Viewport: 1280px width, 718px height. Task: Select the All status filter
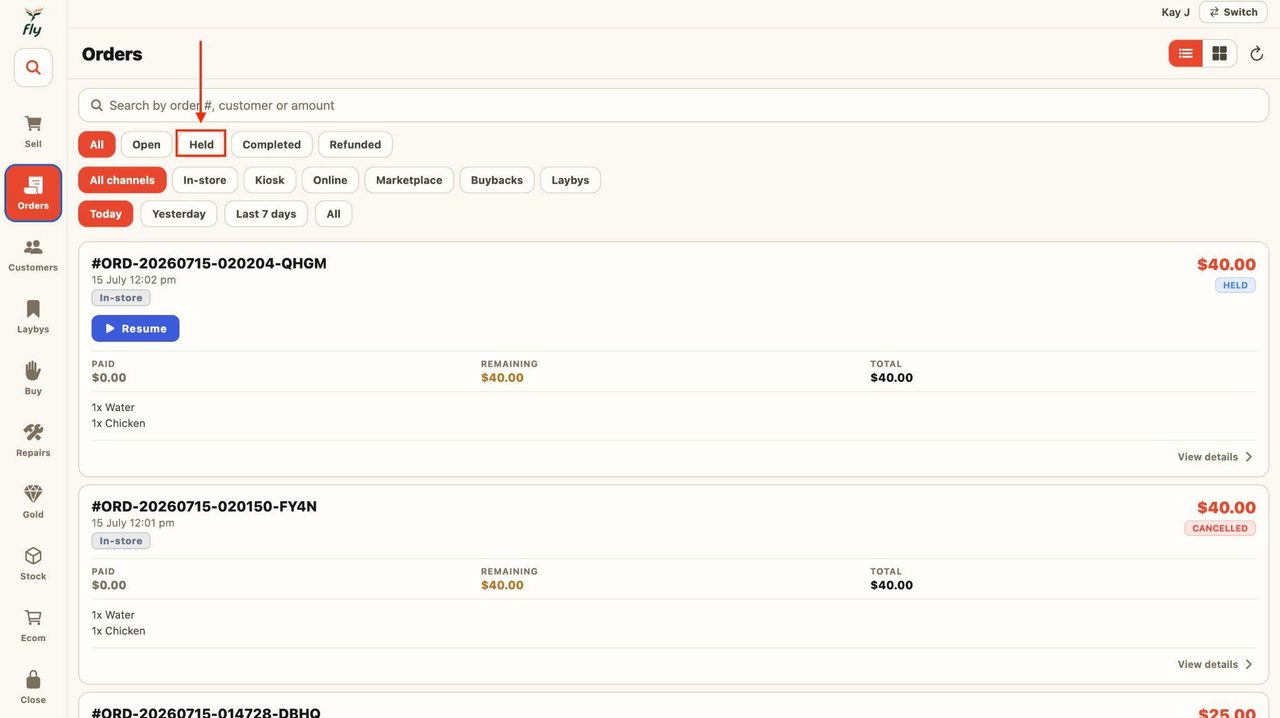coord(97,144)
